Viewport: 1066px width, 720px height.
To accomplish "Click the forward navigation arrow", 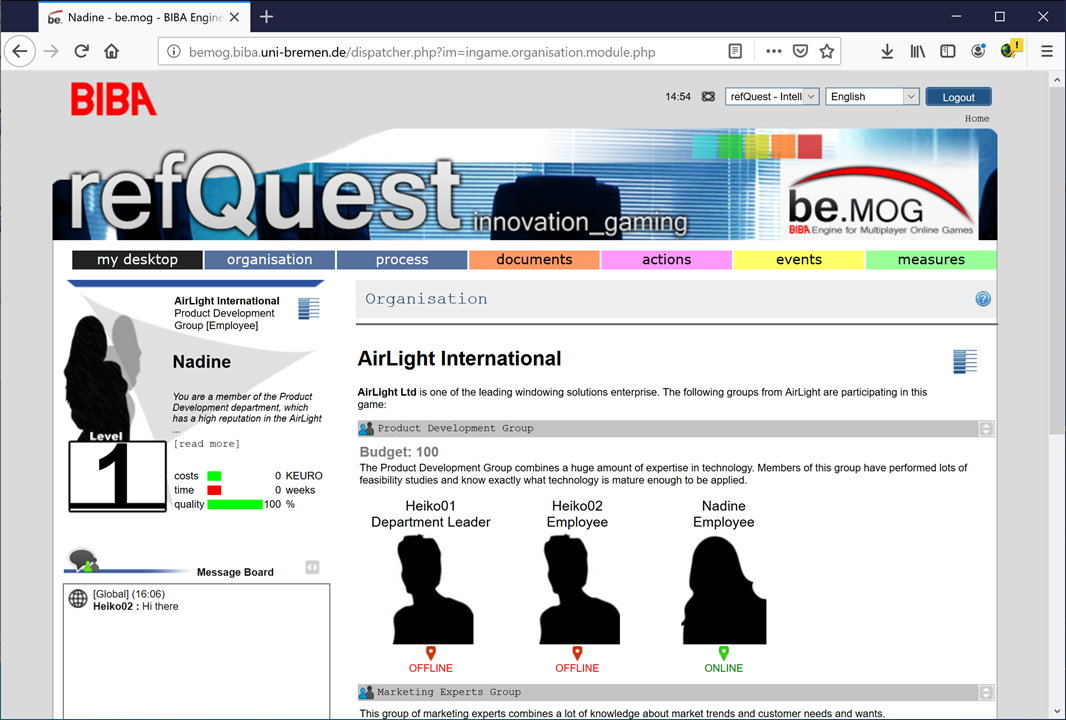I will click(51, 52).
